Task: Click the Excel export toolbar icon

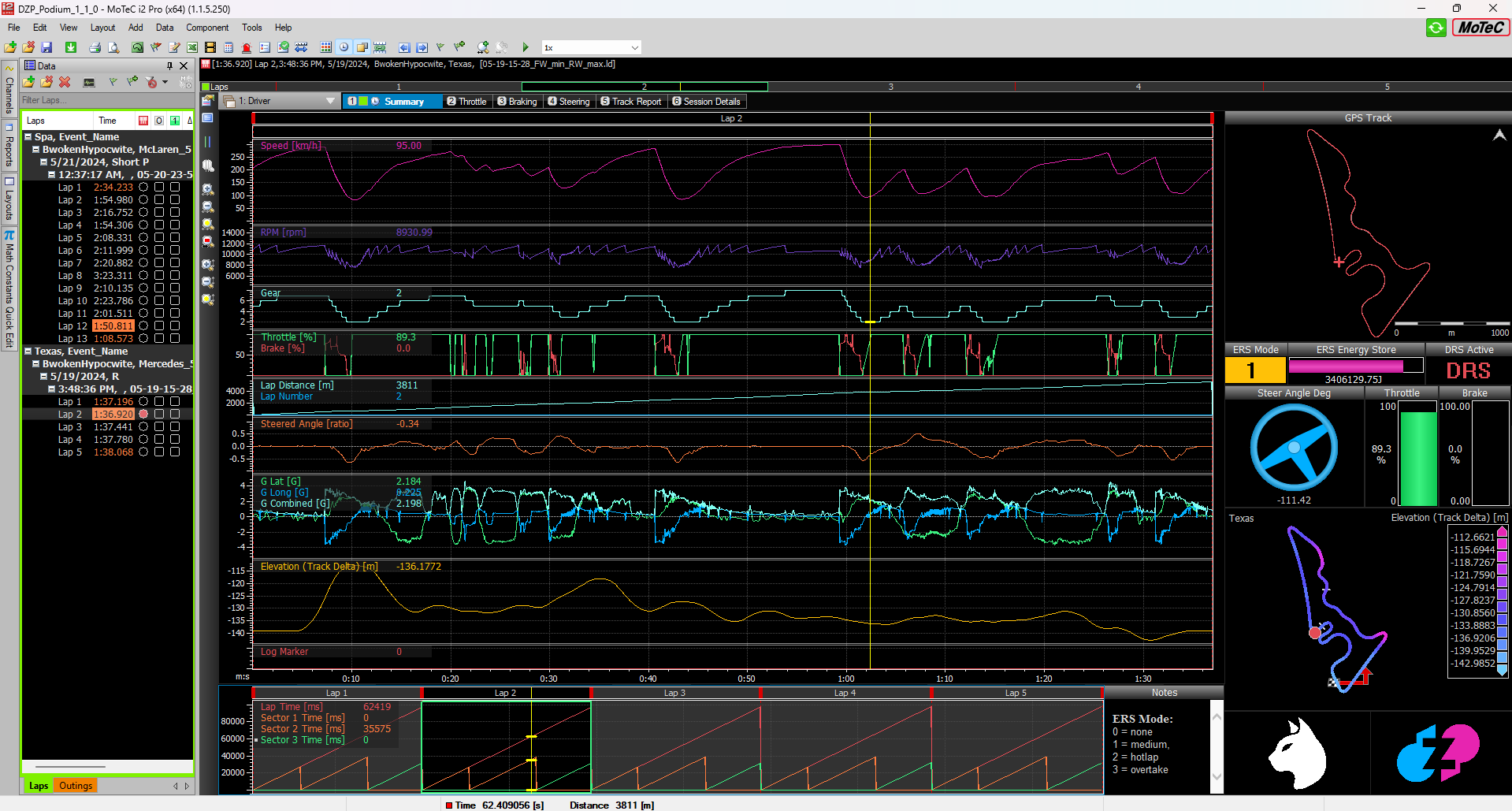Action: [192, 47]
